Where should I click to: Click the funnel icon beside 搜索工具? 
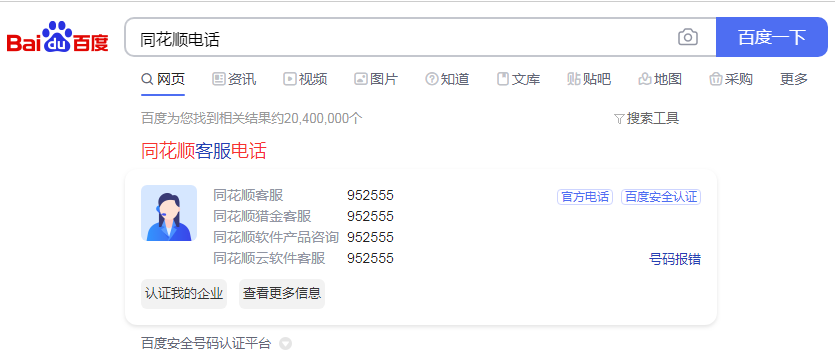pos(619,118)
